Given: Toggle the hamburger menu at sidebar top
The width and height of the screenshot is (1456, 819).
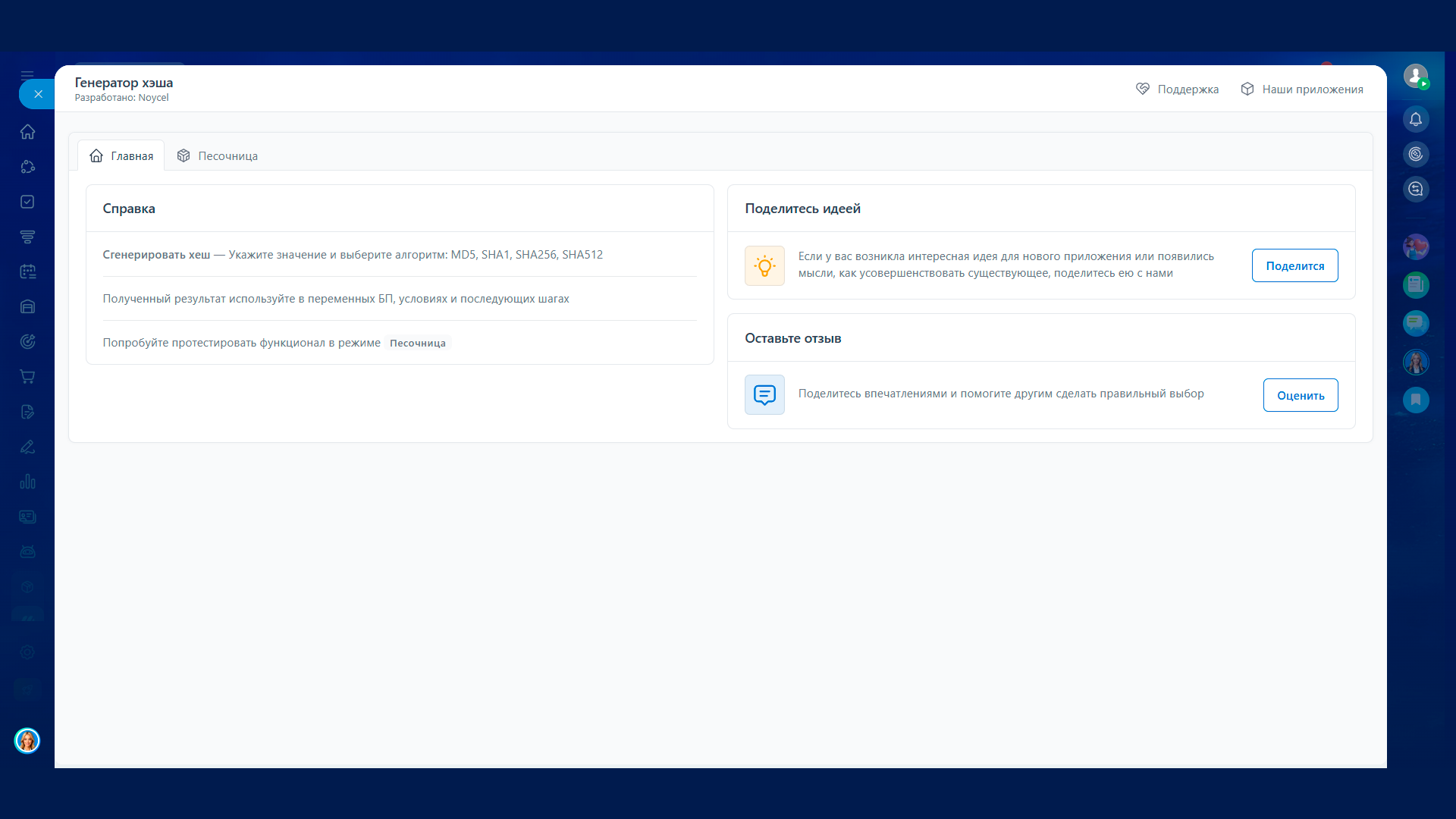Looking at the screenshot, I should [x=27, y=74].
